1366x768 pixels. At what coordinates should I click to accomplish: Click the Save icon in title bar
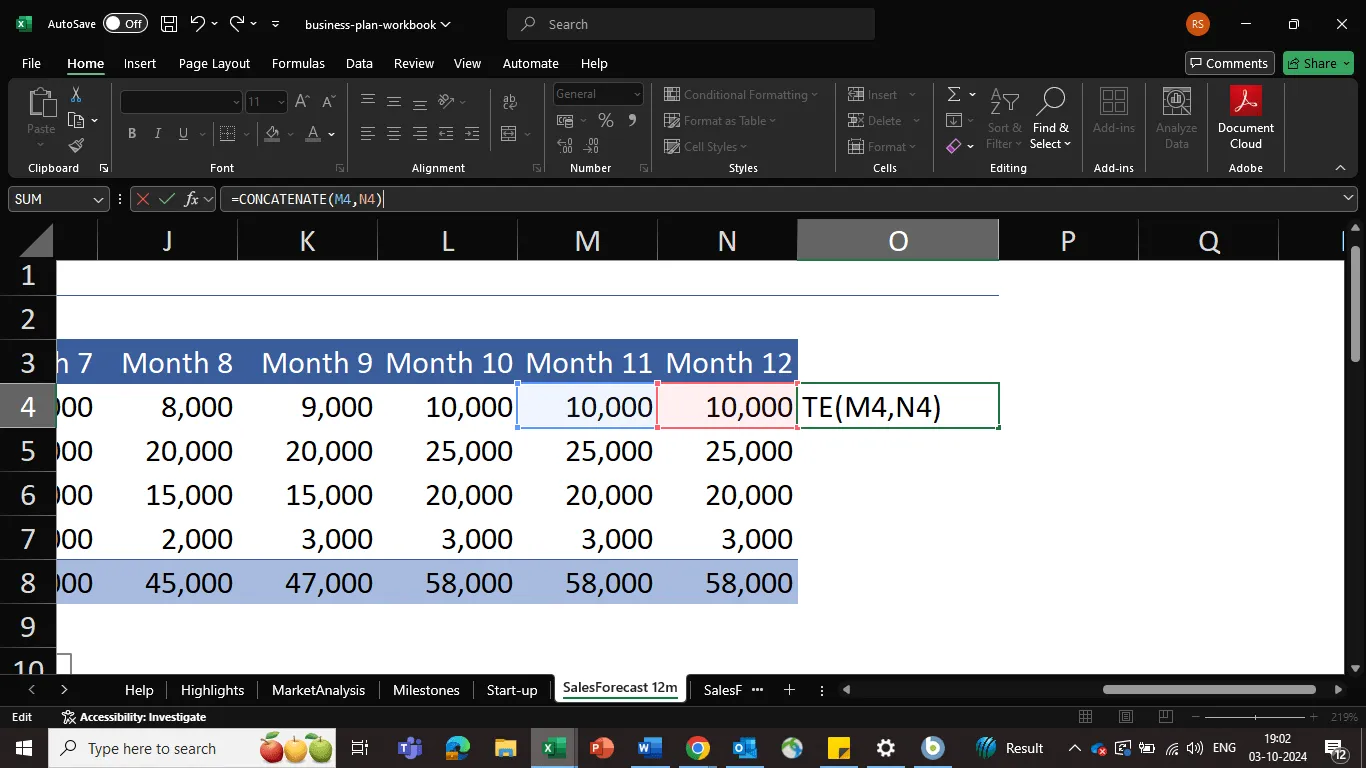[x=169, y=24]
